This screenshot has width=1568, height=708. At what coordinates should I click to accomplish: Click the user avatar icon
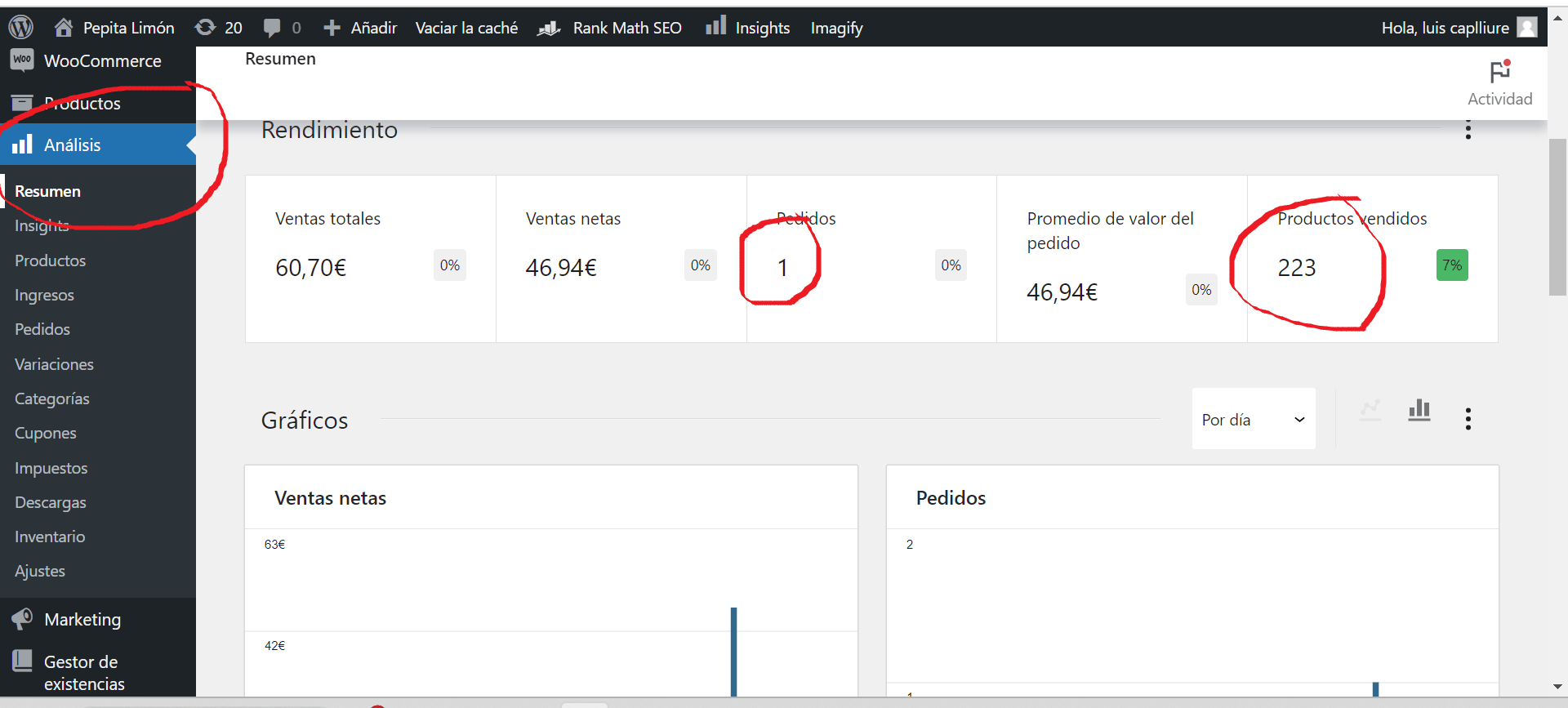[x=1527, y=27]
